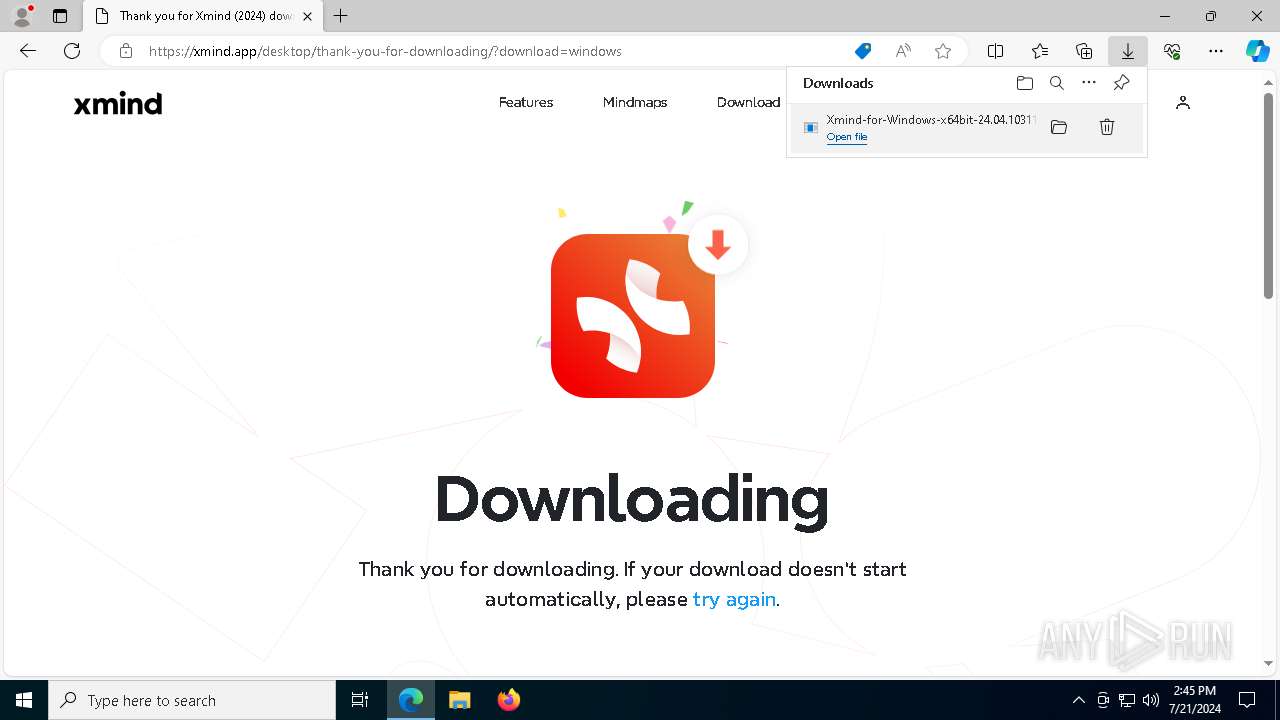Screen dimensions: 1280x720
Task: Open Browser essentials icon
Action: (x=1172, y=51)
